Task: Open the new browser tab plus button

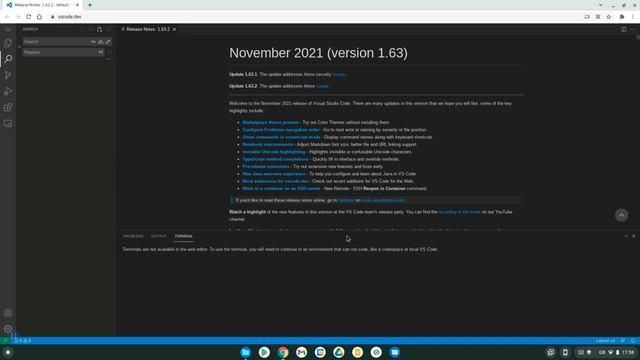Action: pyautogui.click(x=90, y=5)
